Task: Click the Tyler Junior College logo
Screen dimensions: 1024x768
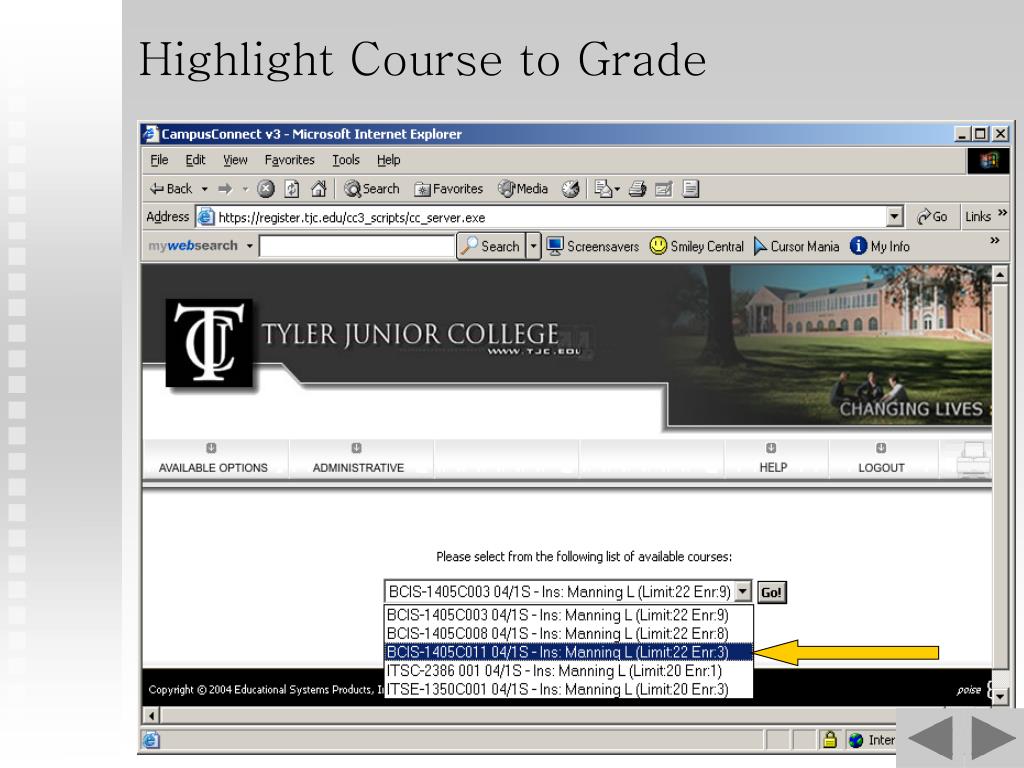Action: click(209, 344)
